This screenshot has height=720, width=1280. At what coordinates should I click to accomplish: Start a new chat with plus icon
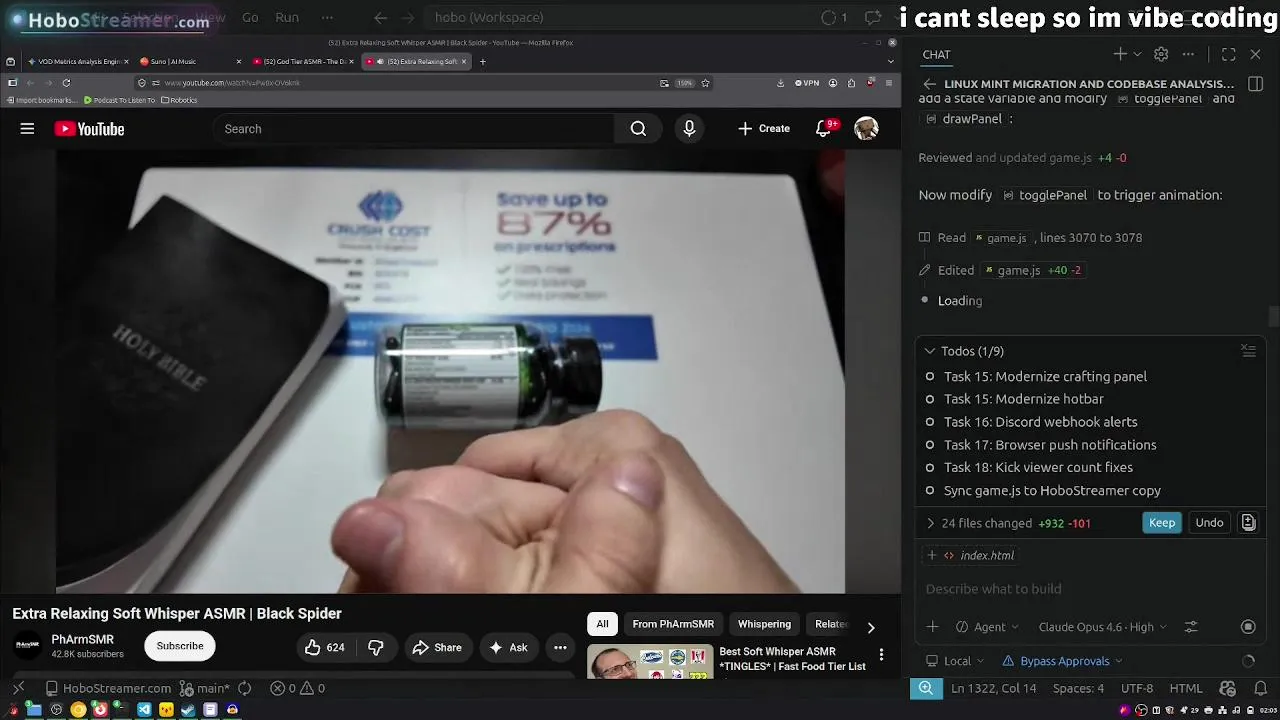coord(1120,54)
